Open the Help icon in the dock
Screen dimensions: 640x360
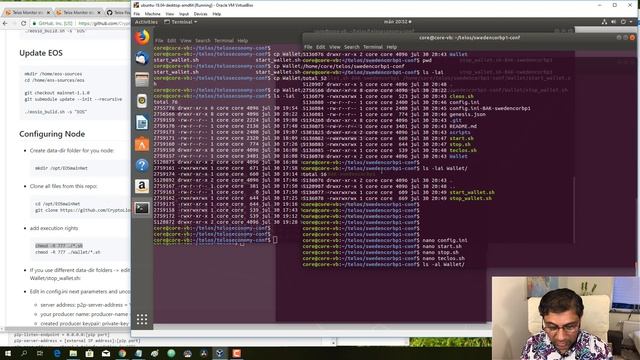tap(142, 165)
